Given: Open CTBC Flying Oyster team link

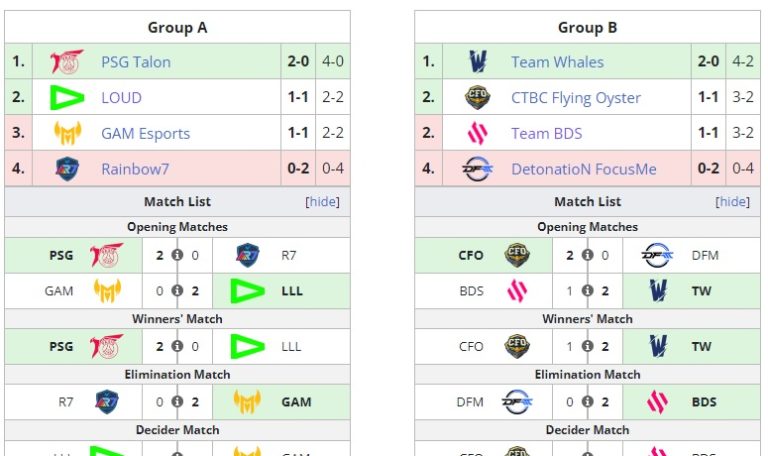Looking at the screenshot, I should point(576,98).
